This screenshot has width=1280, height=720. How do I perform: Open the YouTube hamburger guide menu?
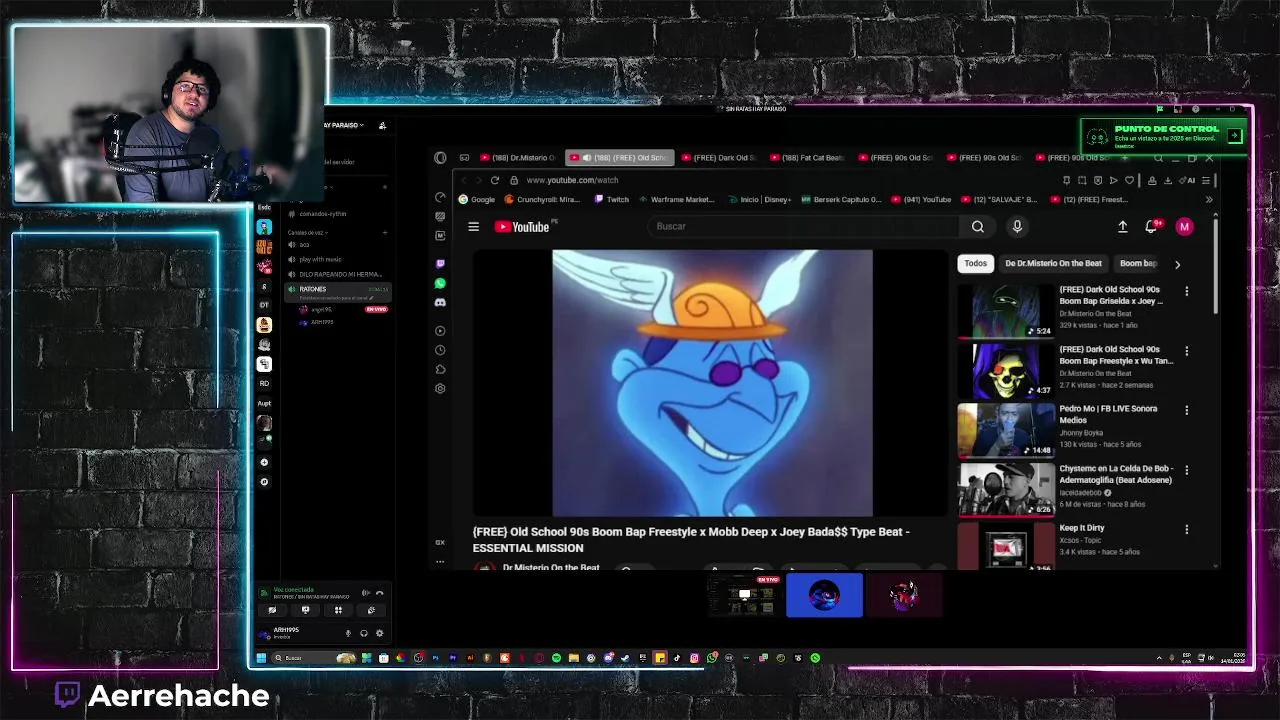(473, 227)
